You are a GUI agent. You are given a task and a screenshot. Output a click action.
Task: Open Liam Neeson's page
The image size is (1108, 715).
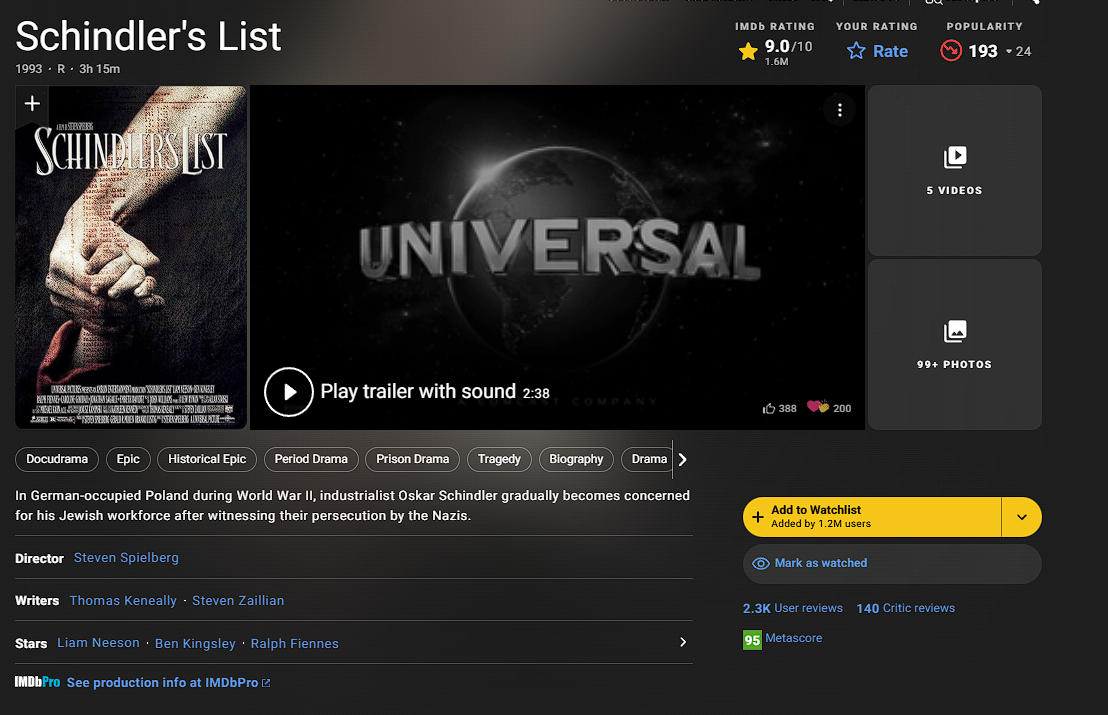coord(98,643)
